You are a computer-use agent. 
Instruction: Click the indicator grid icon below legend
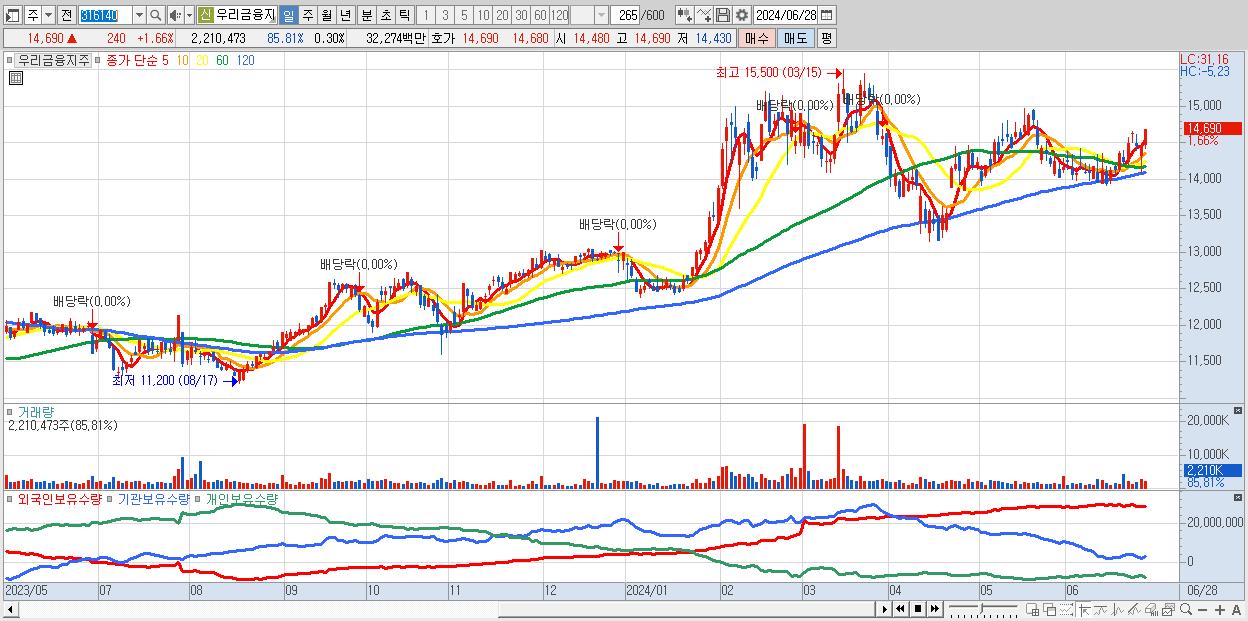(x=16, y=78)
